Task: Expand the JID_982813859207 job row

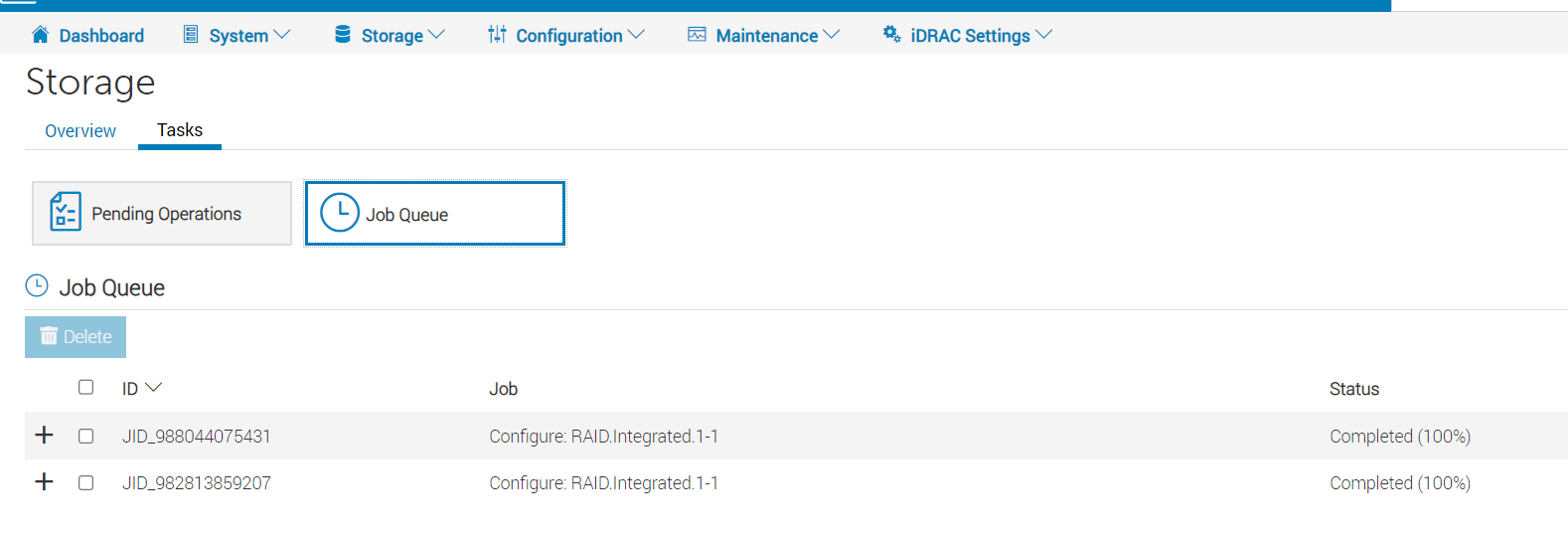Action: click(x=44, y=481)
